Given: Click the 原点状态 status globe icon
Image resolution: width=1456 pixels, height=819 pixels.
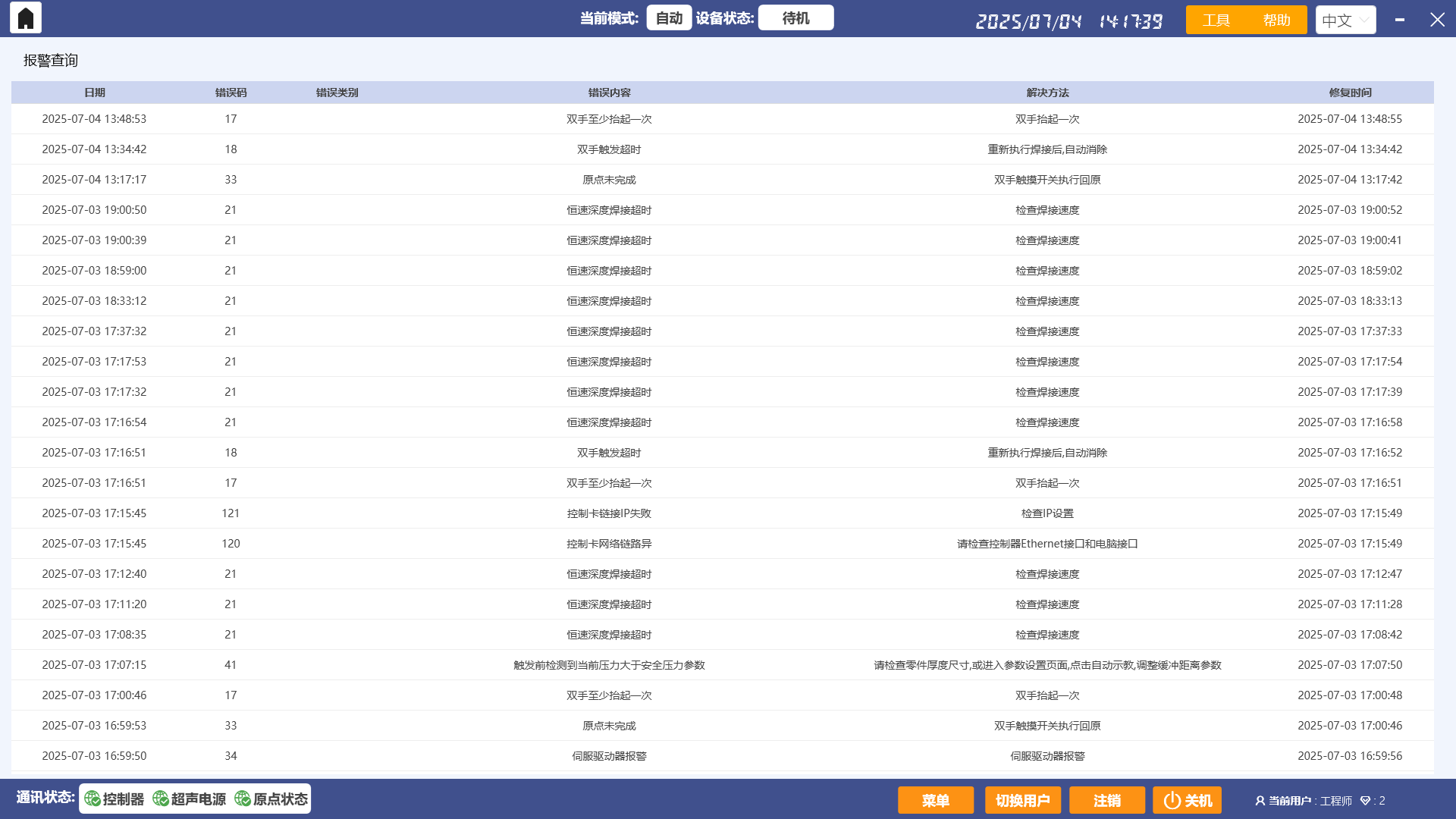Looking at the screenshot, I should tap(243, 799).
